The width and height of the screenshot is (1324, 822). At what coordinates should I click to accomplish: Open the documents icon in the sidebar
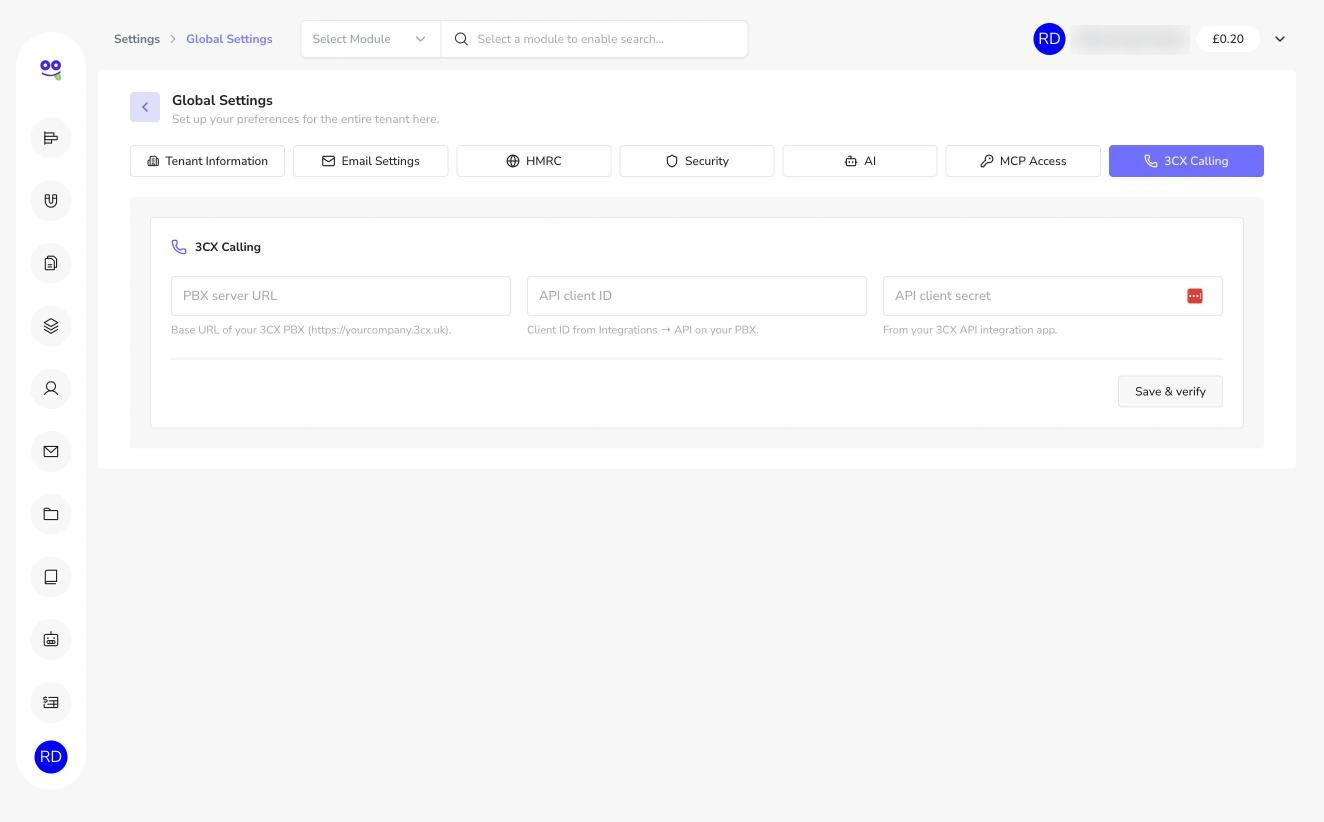pyautogui.click(x=51, y=263)
